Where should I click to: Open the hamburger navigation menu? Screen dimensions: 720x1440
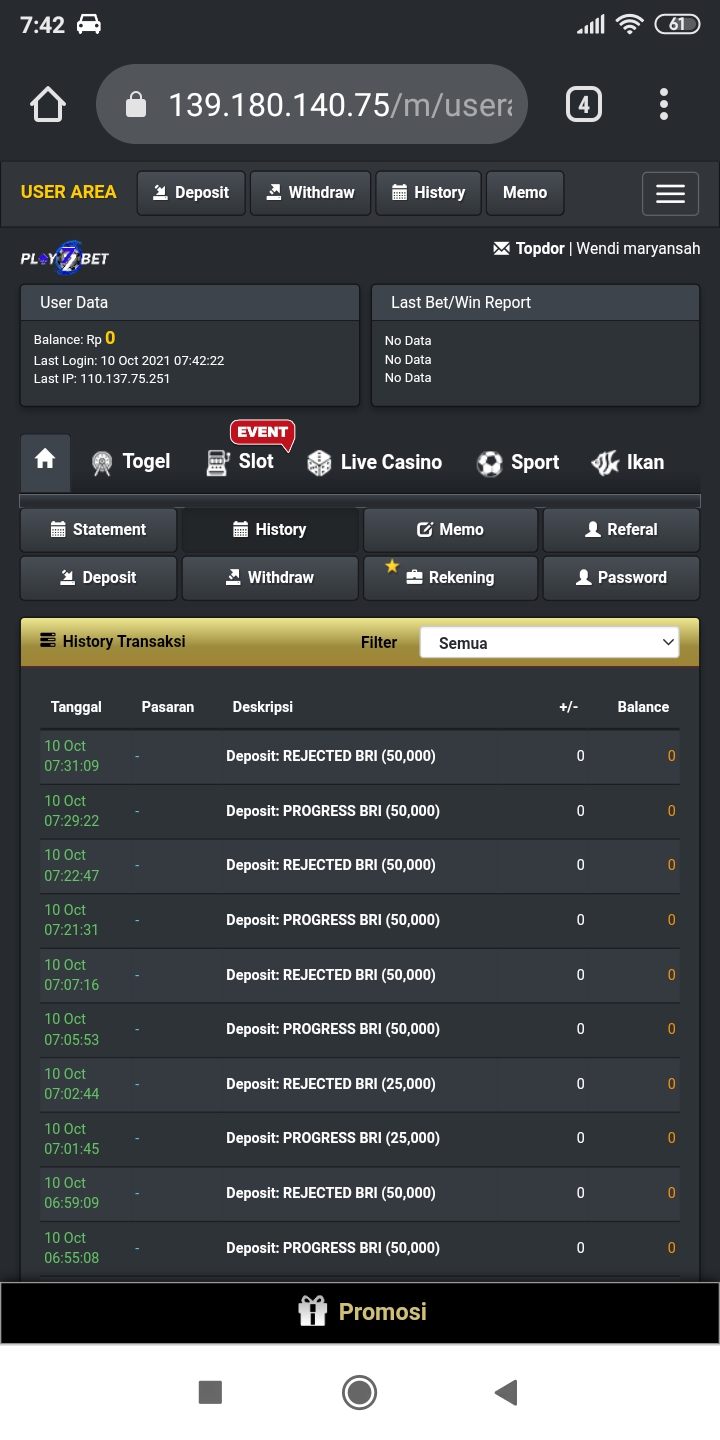click(x=670, y=194)
